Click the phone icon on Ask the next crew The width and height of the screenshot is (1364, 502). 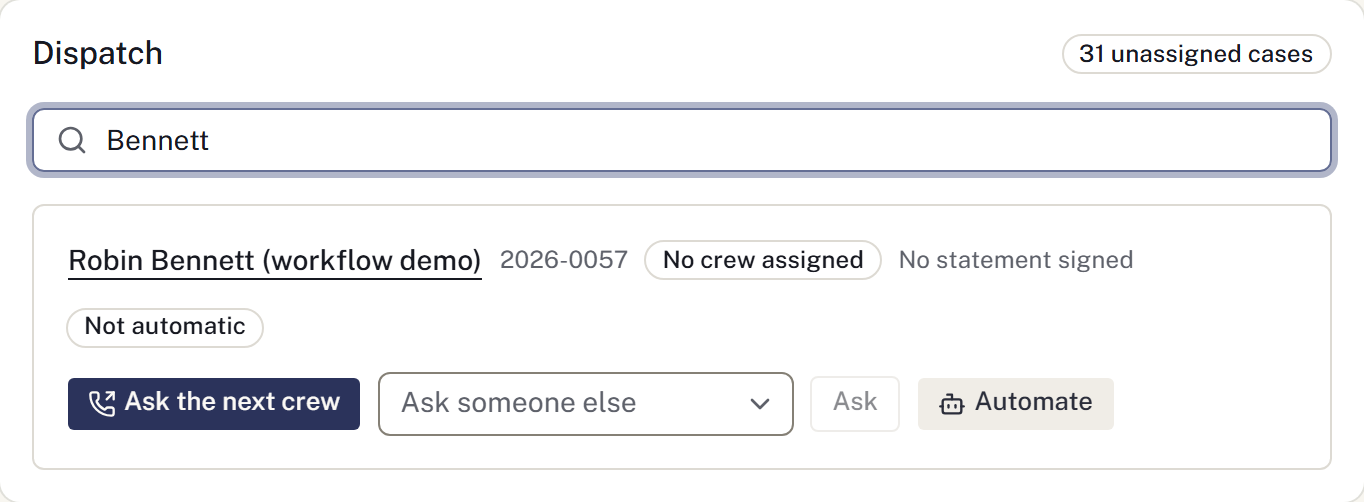pyautogui.click(x=102, y=403)
